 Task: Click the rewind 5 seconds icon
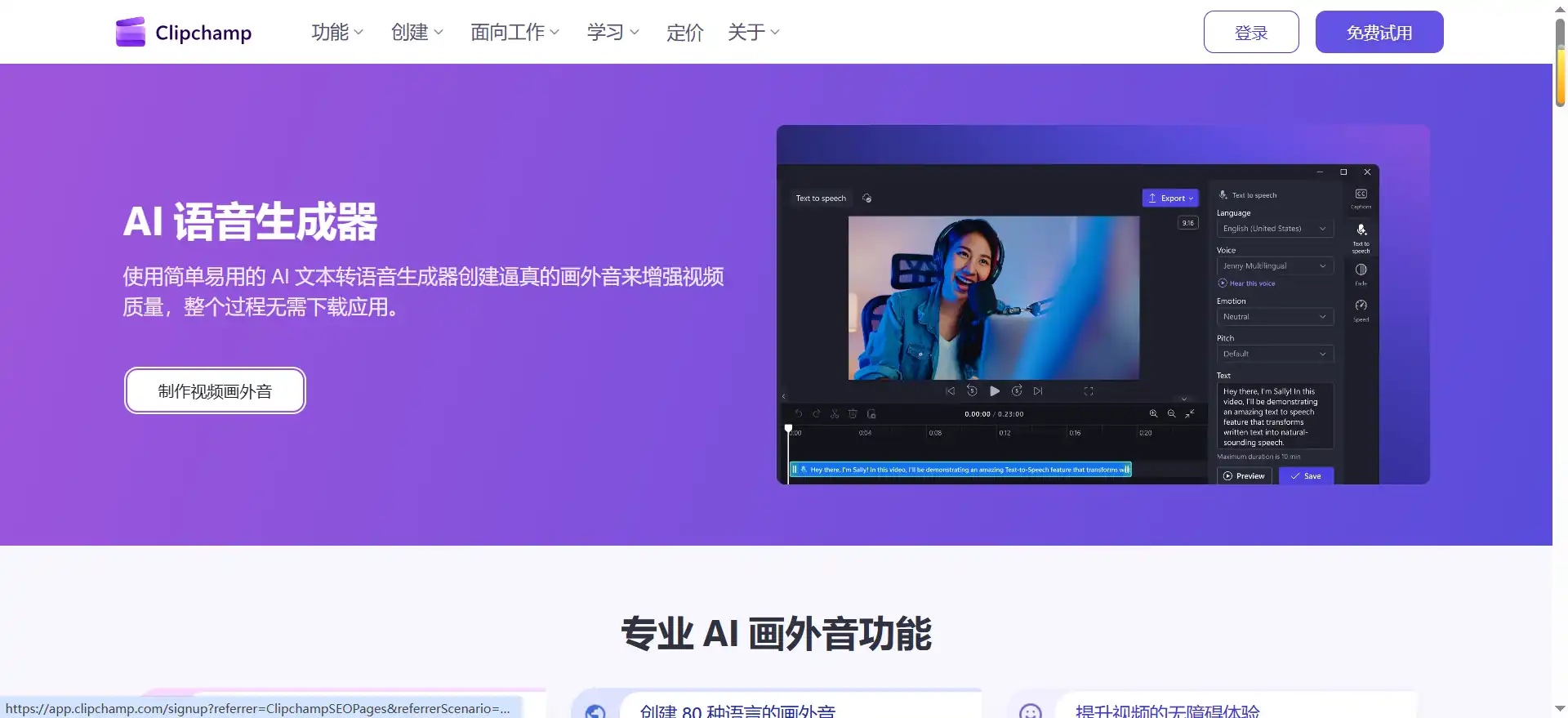pos(972,390)
